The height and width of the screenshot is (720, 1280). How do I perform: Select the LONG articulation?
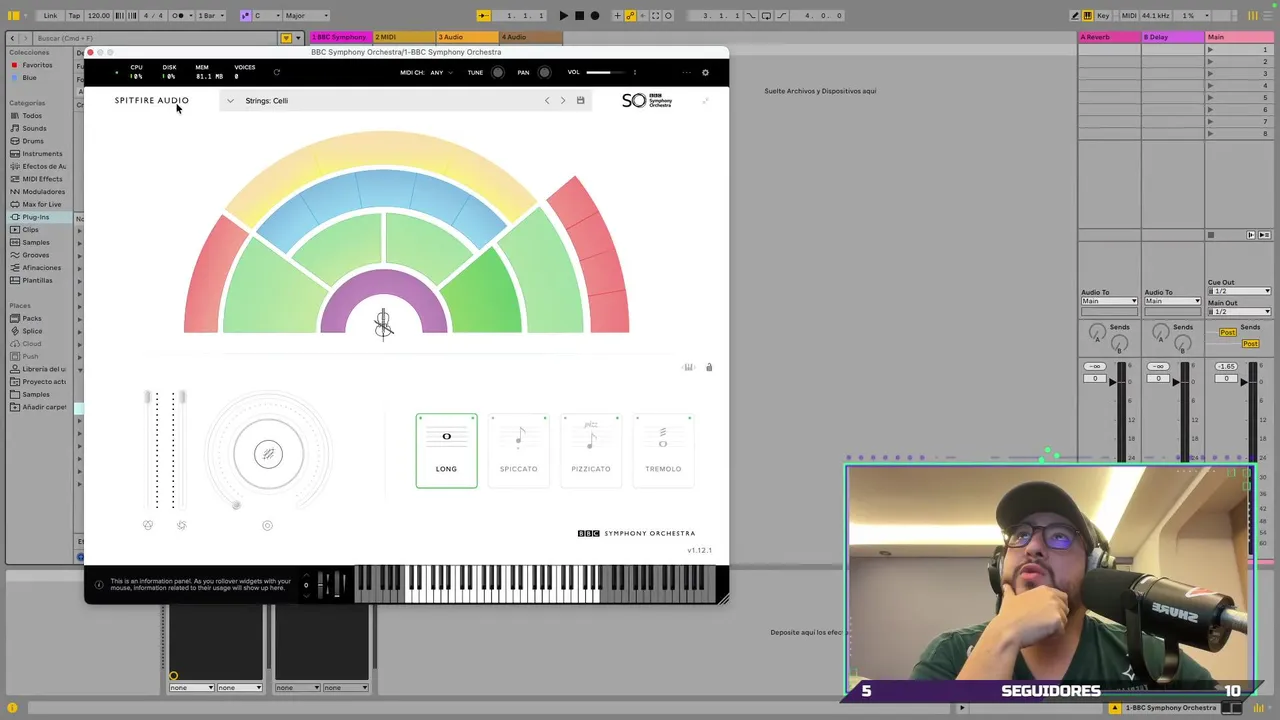447,451
